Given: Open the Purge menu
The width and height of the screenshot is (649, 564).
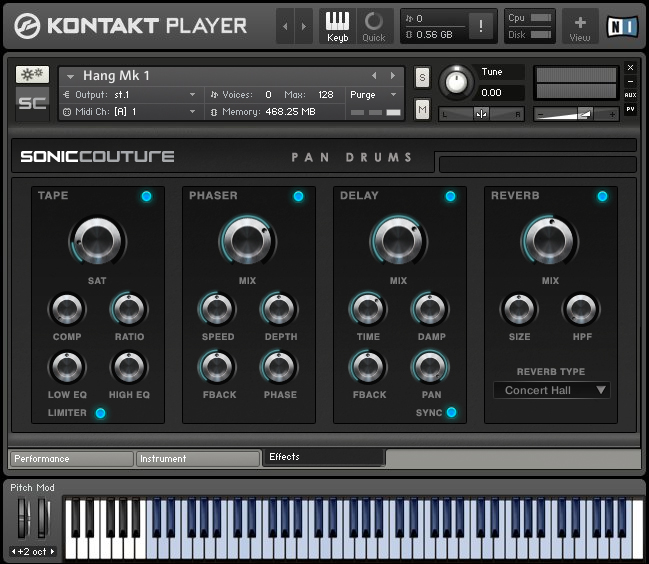Looking at the screenshot, I should click(373, 95).
